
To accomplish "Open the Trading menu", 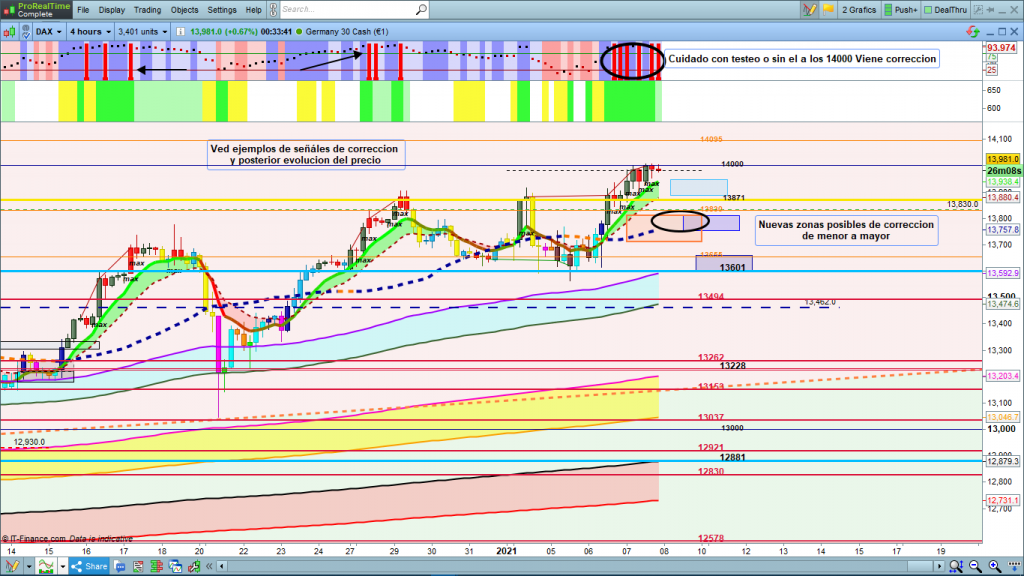I will [x=147, y=9].
